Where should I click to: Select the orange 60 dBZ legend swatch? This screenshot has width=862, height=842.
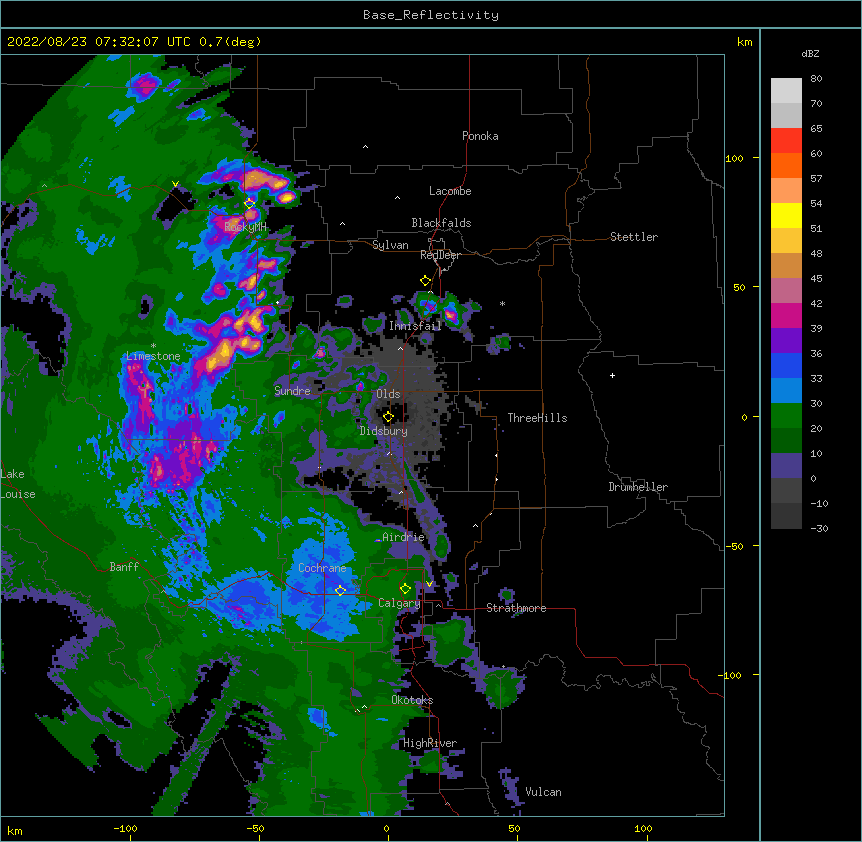[x=786, y=165]
